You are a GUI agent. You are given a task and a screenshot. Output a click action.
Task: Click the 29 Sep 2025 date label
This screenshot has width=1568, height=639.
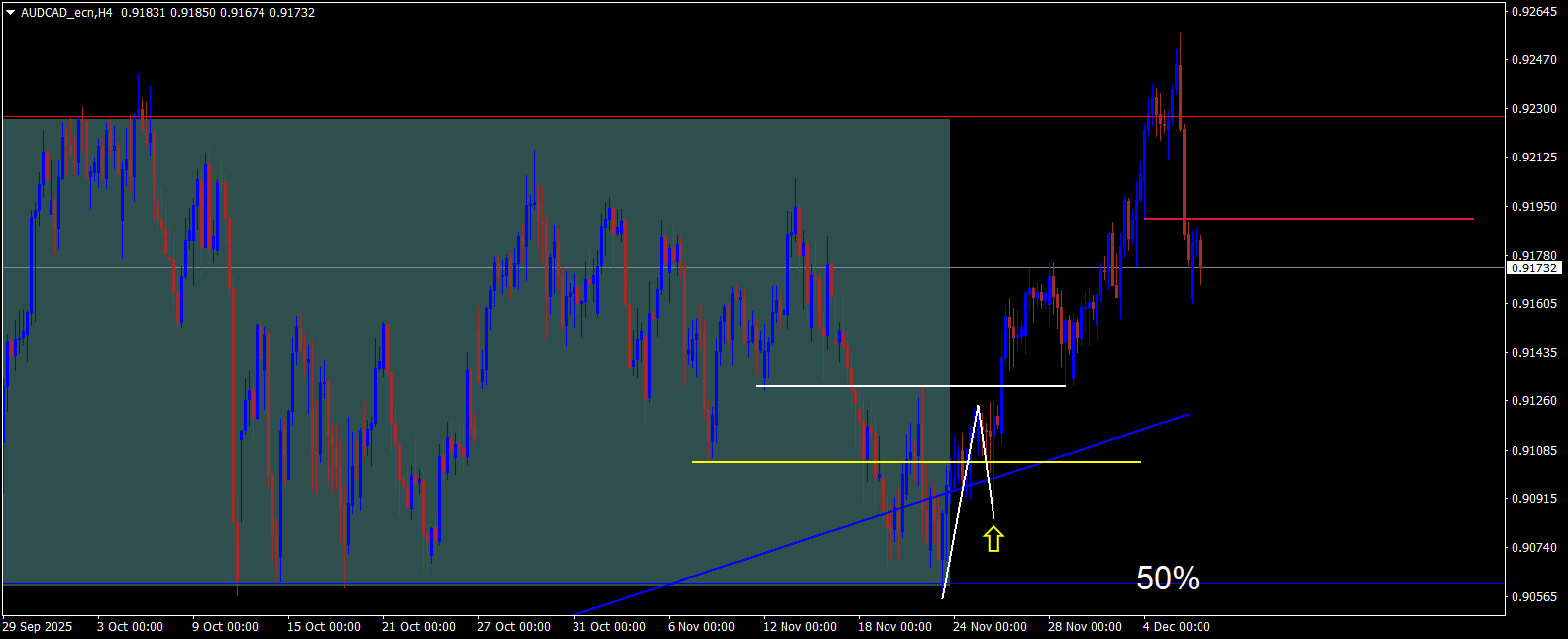pyautogui.click(x=38, y=627)
